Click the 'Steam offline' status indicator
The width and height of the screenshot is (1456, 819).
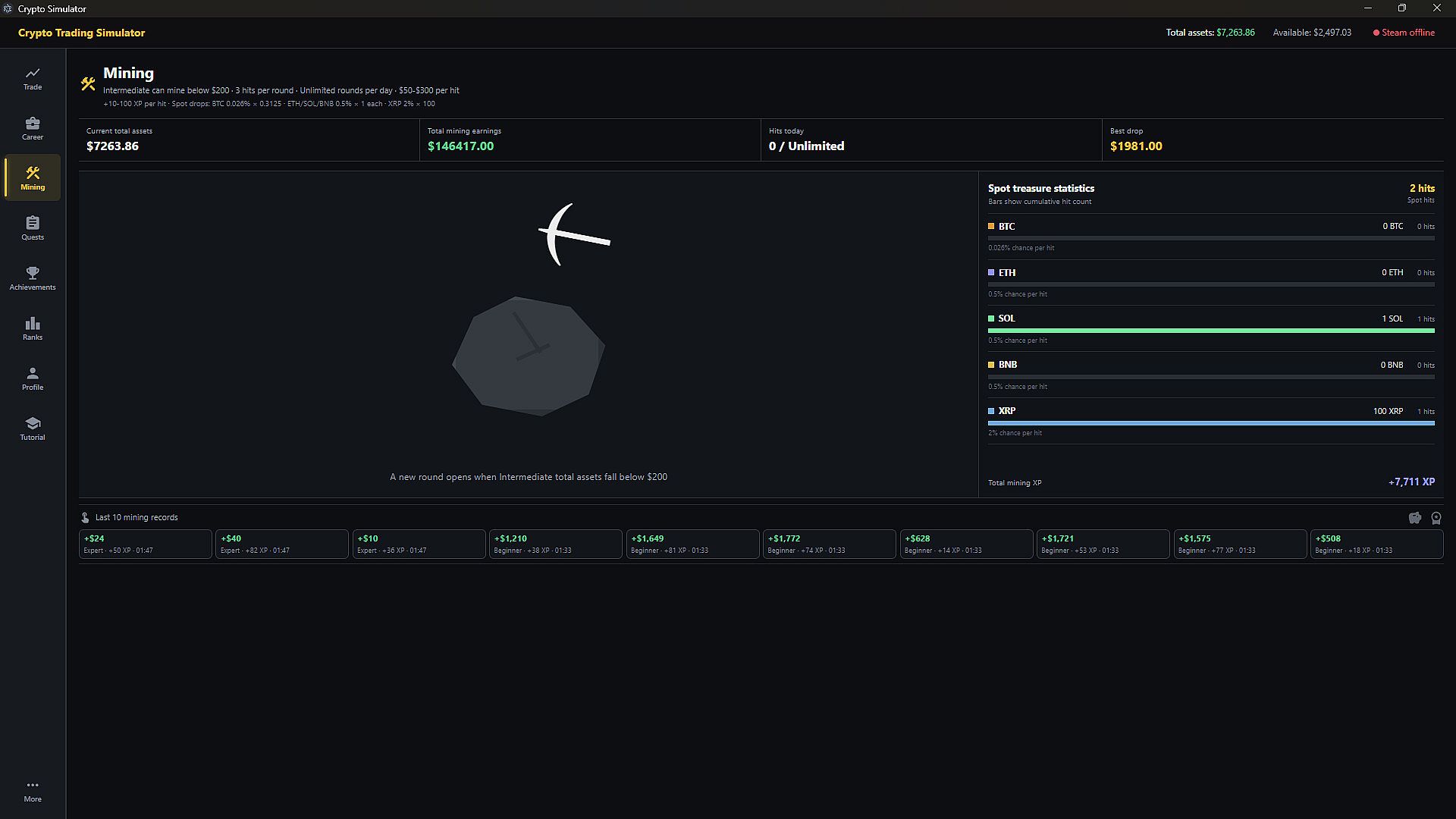point(1404,33)
